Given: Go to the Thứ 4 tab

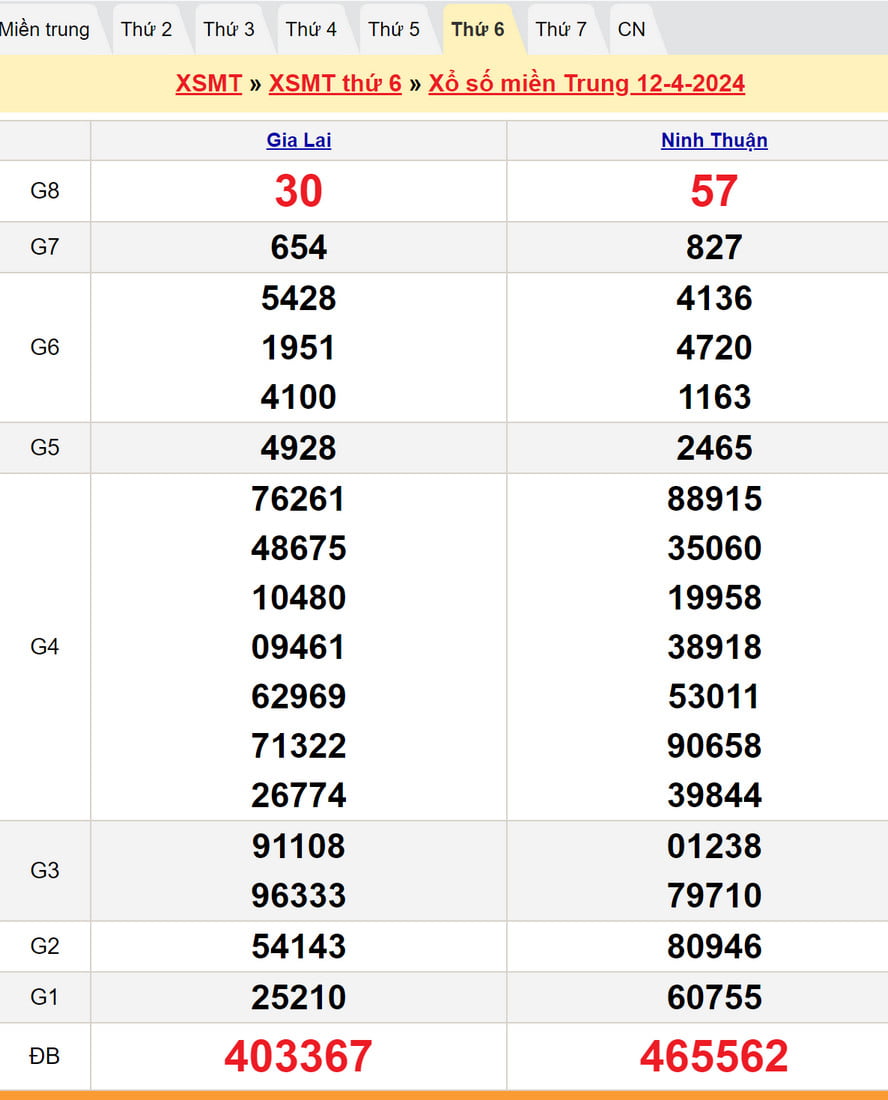Looking at the screenshot, I should click(x=311, y=29).
